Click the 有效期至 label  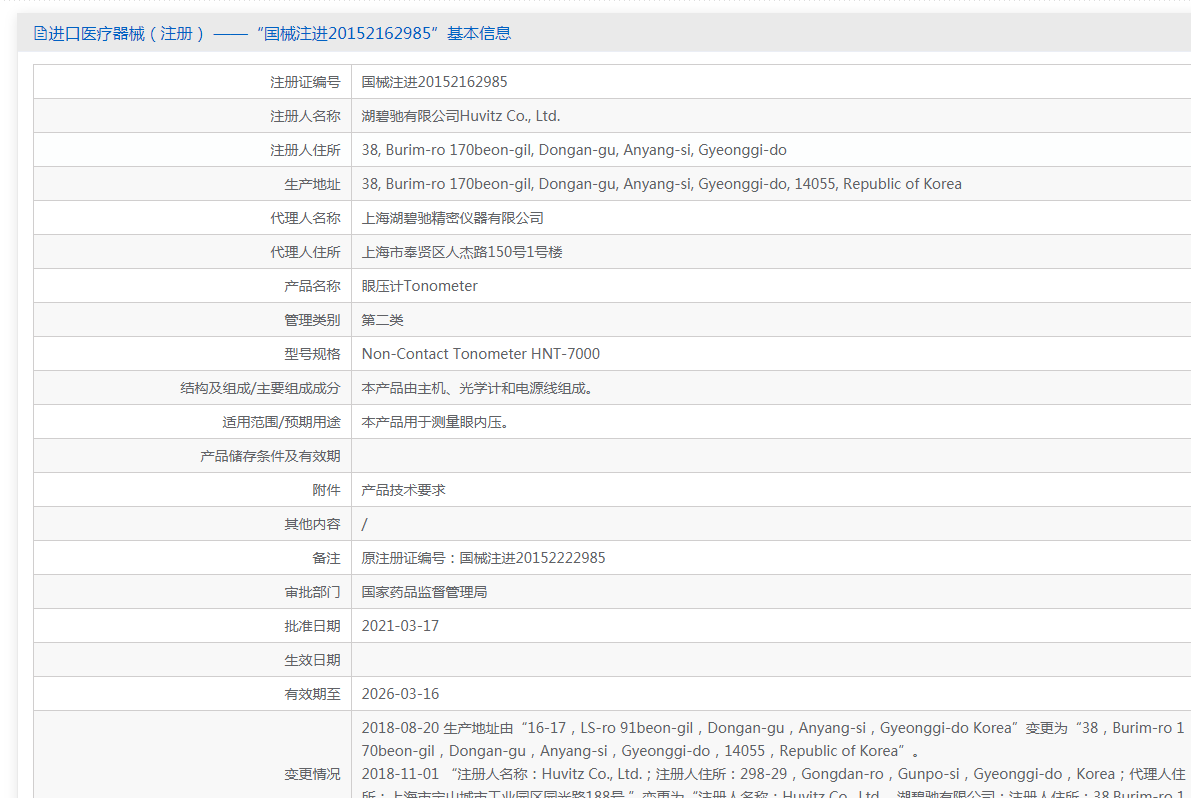[312, 694]
